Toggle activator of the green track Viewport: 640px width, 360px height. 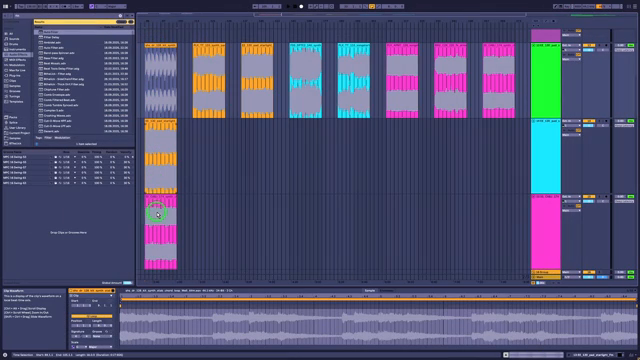(589, 45)
